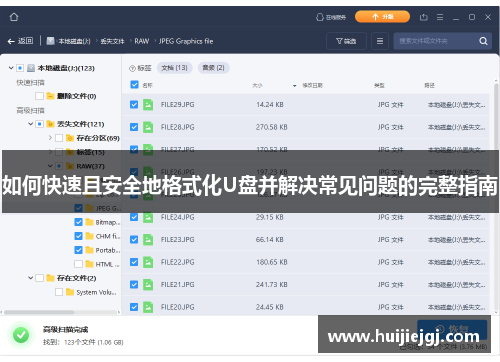Click the 270.58 KB size cell
The image size is (500, 362).
coord(271,127)
